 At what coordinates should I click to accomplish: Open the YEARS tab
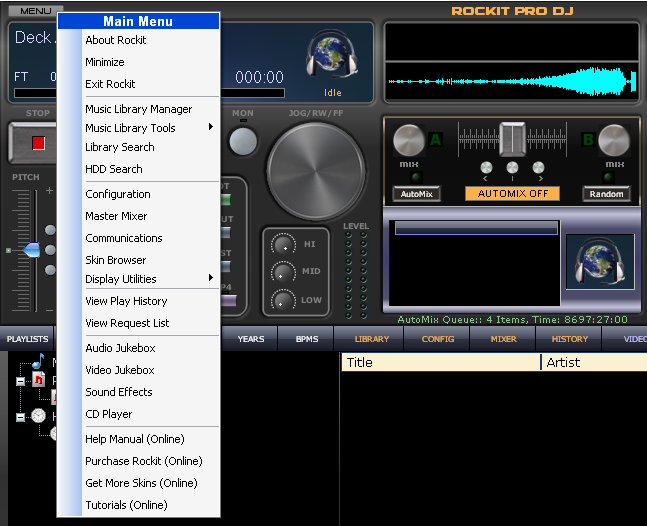250,339
